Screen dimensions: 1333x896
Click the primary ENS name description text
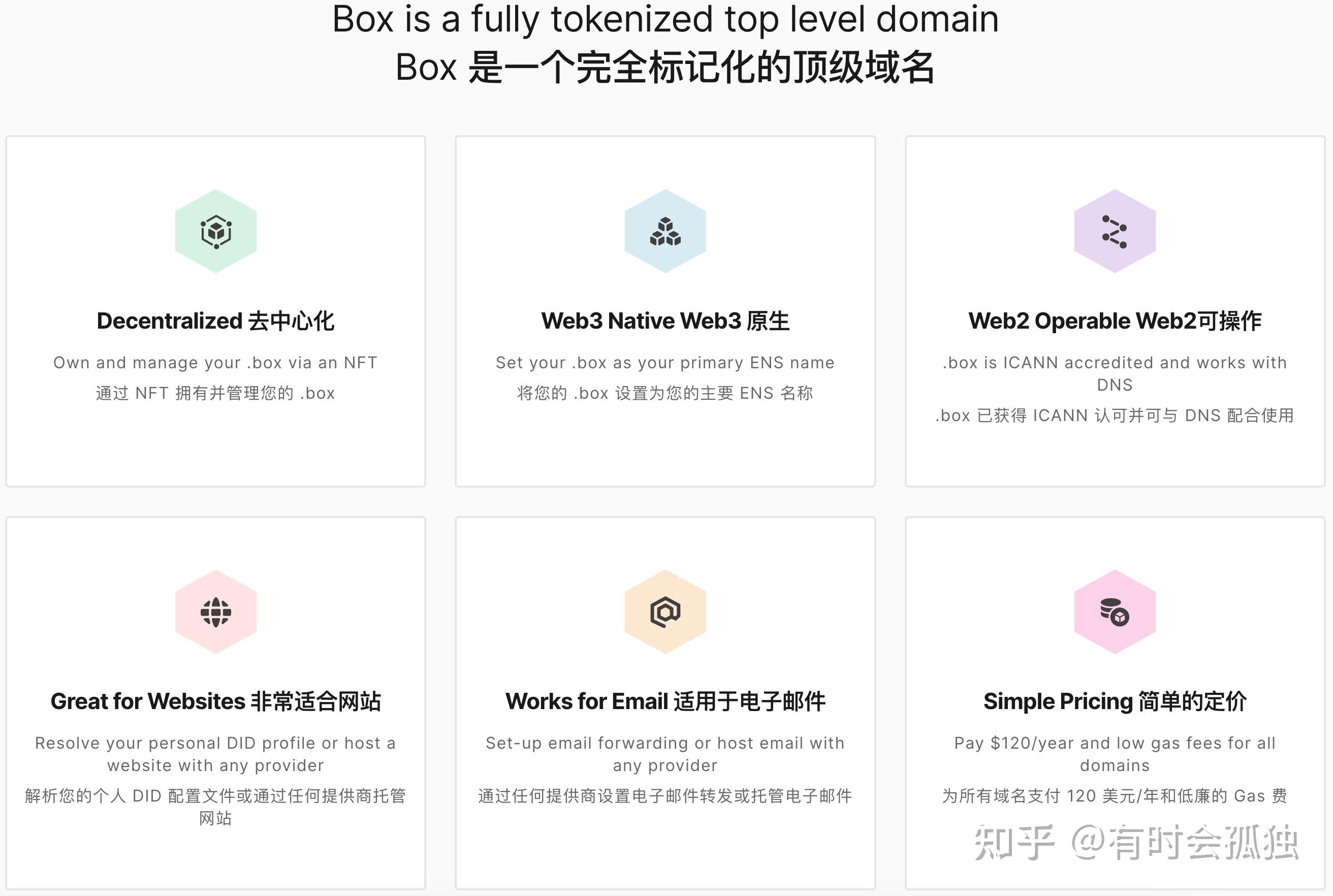(664, 362)
